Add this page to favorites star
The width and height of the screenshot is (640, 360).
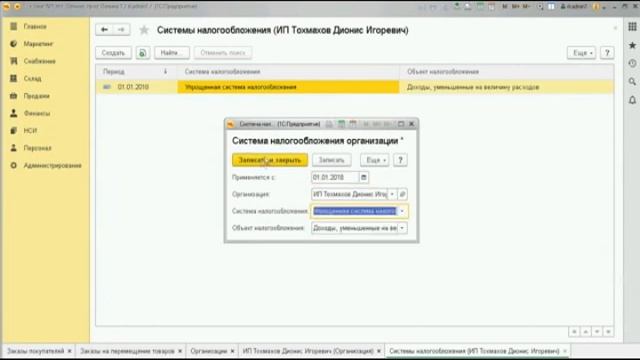click(x=144, y=30)
